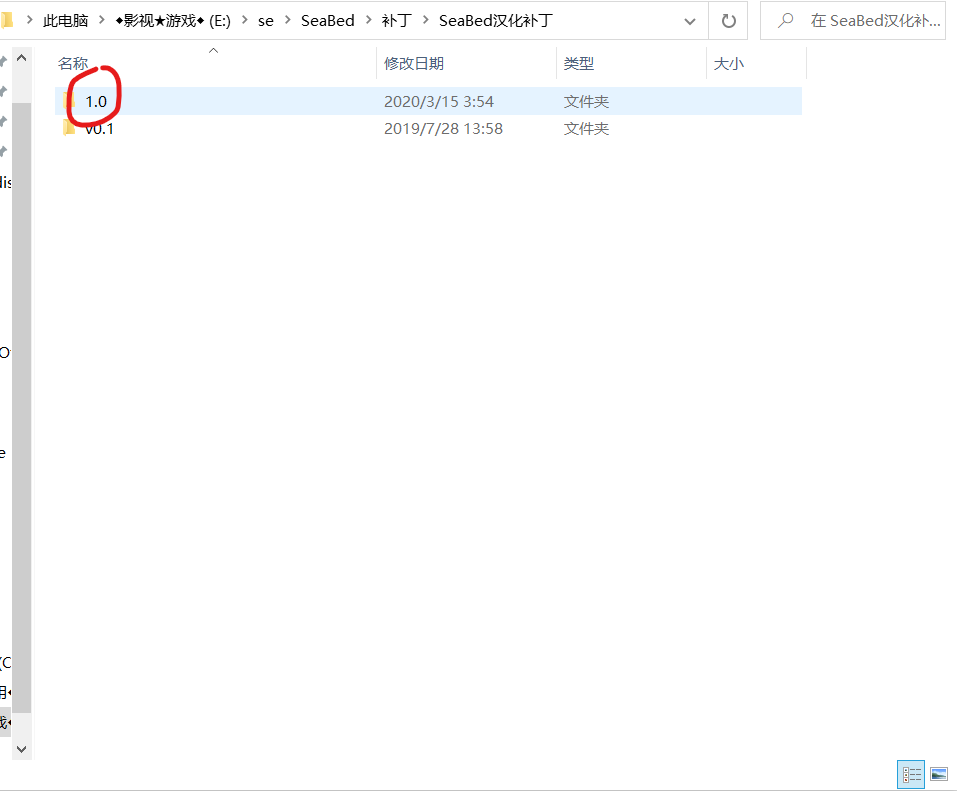This screenshot has width=957, height=791.
Task: Expand chevron after 补丁 in path
Action: pyautogui.click(x=425, y=21)
